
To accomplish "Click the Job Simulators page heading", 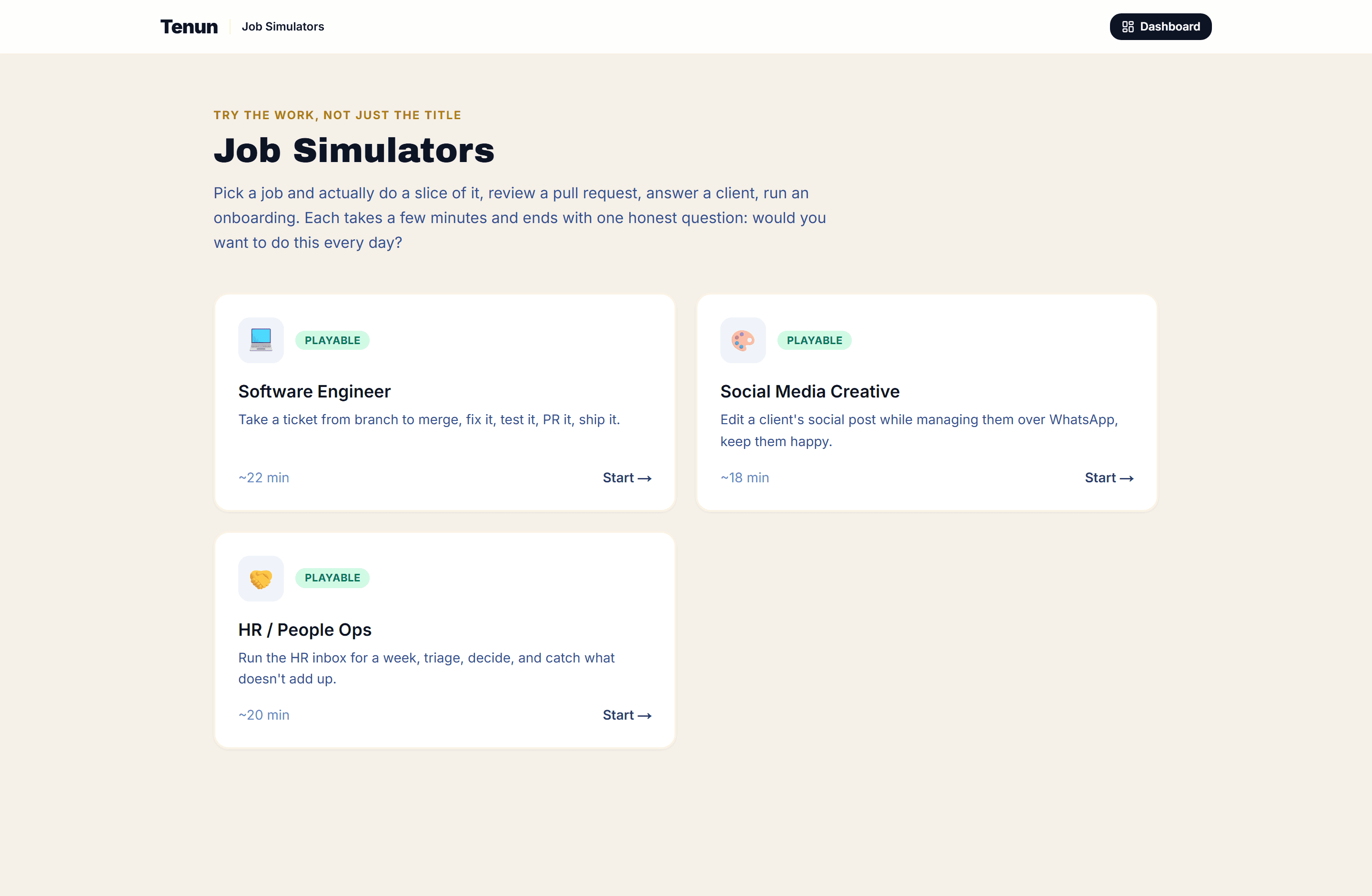I will click(354, 151).
